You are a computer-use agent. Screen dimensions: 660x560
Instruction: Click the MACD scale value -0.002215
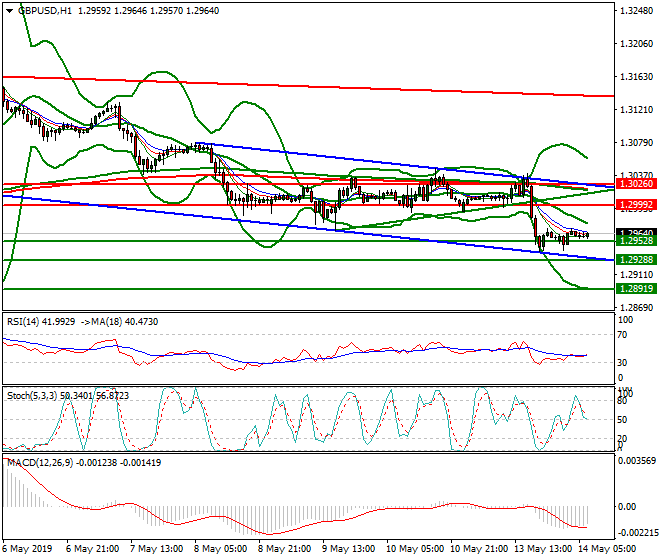coord(636,533)
